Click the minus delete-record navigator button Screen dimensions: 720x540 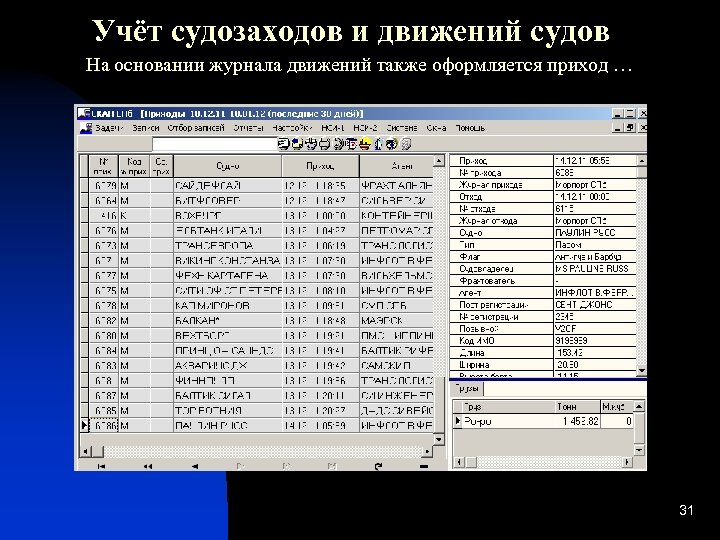click(x=423, y=466)
